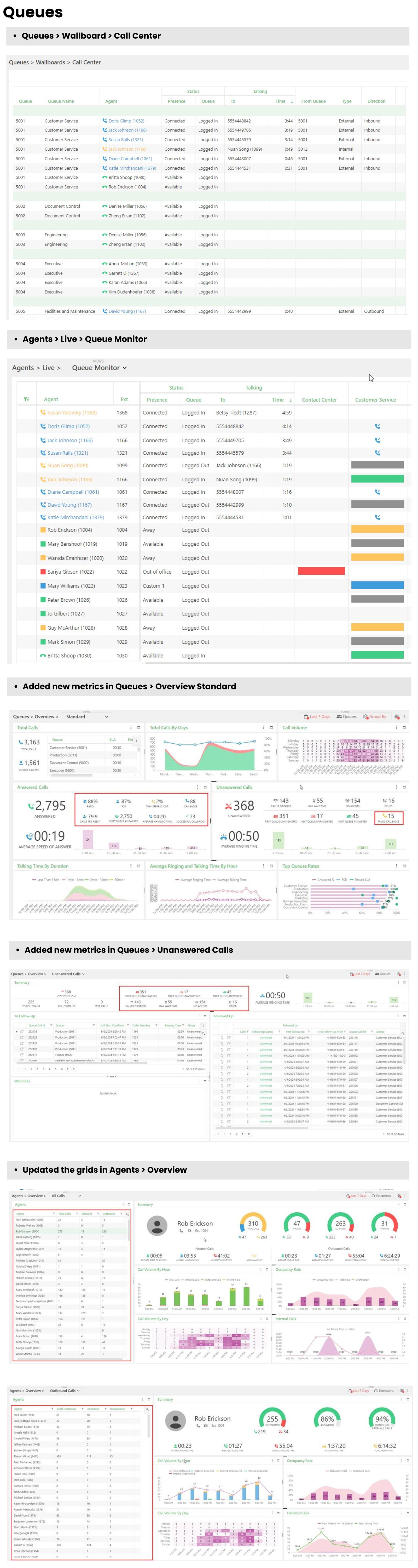The width and height of the screenshot is (418, 1568).
Task: Click Queue Name column header in wallboard
Action: (61, 101)
